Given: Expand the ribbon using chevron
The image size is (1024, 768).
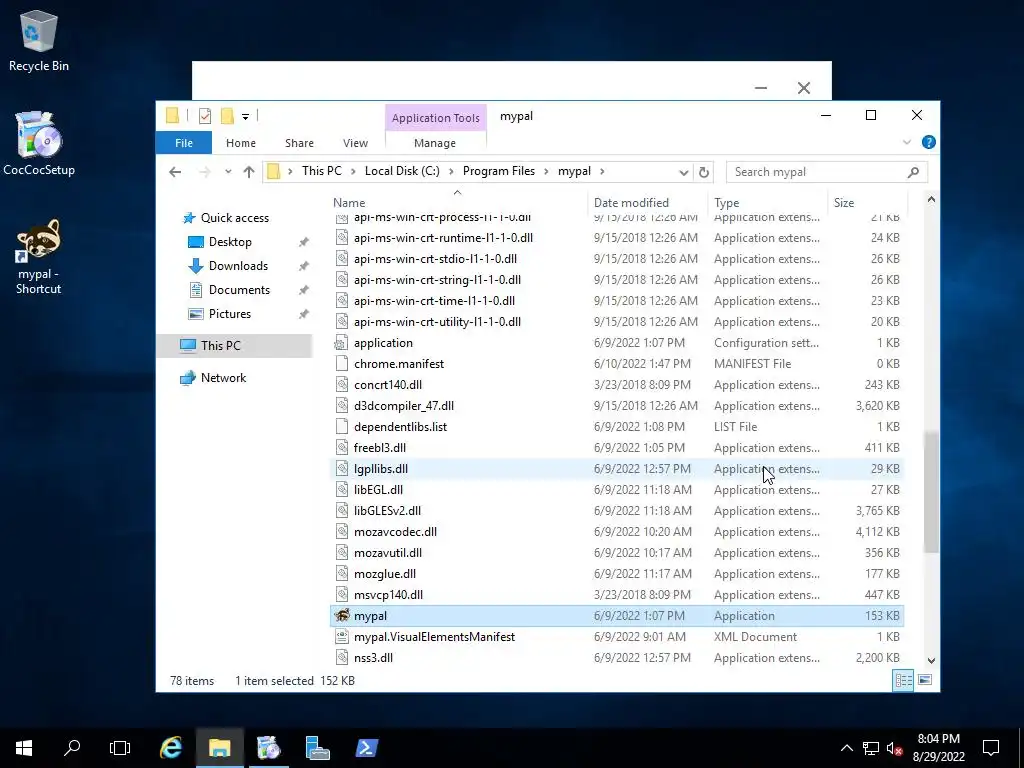Looking at the screenshot, I should point(906,142).
